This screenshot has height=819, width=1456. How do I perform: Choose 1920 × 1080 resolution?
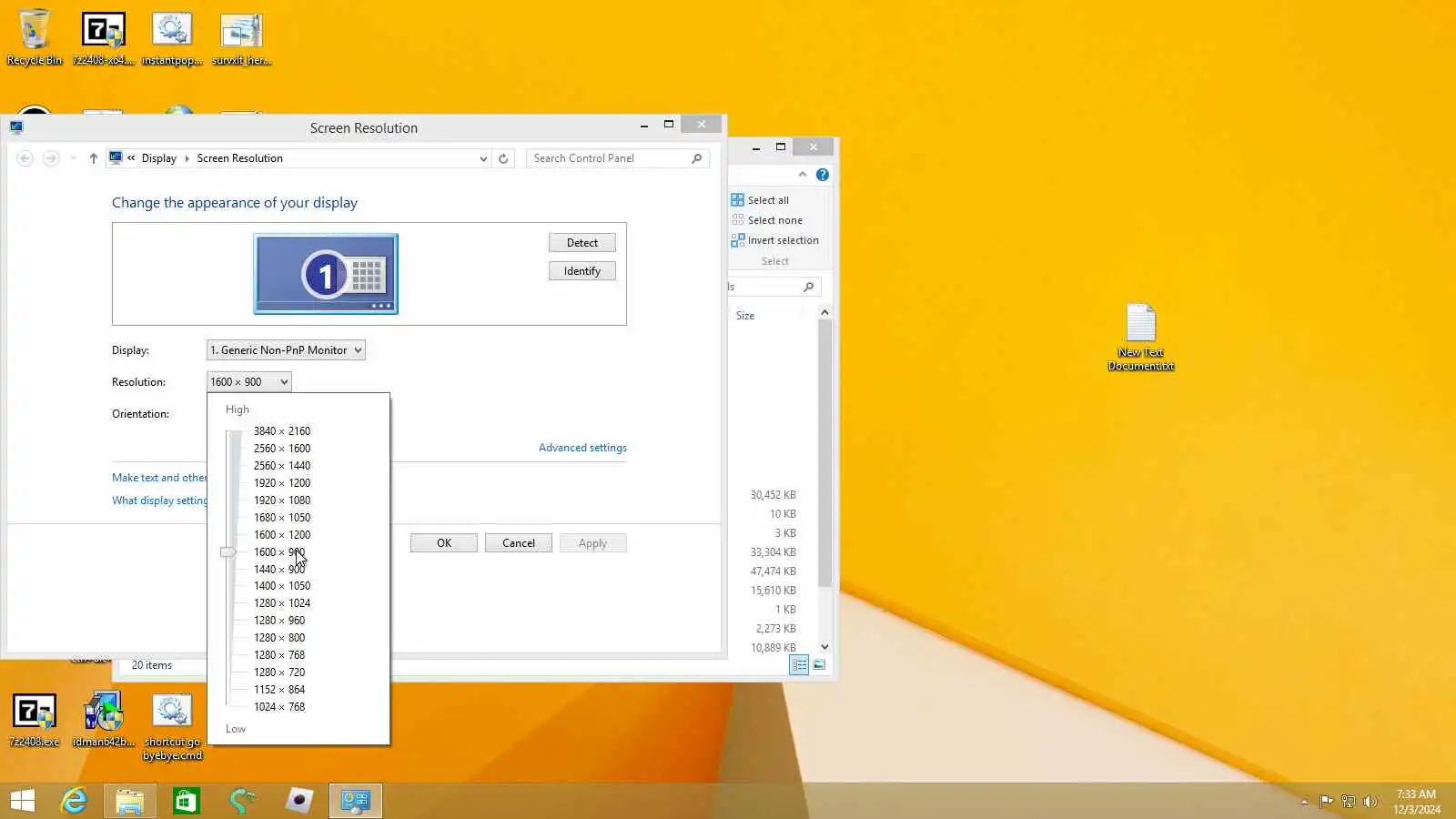click(282, 500)
